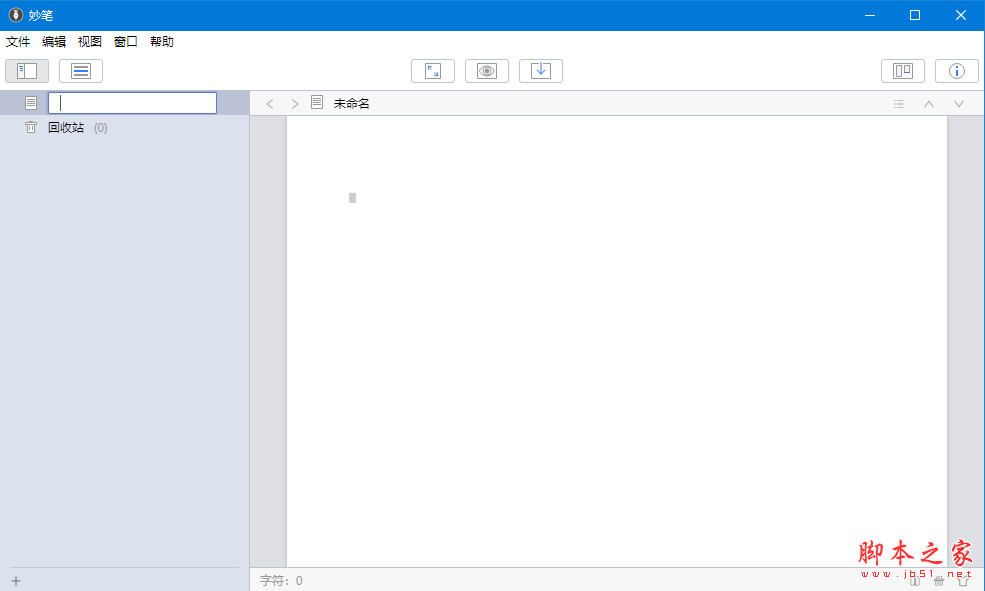
Task: Open the 文件 menu
Action: click(18, 41)
